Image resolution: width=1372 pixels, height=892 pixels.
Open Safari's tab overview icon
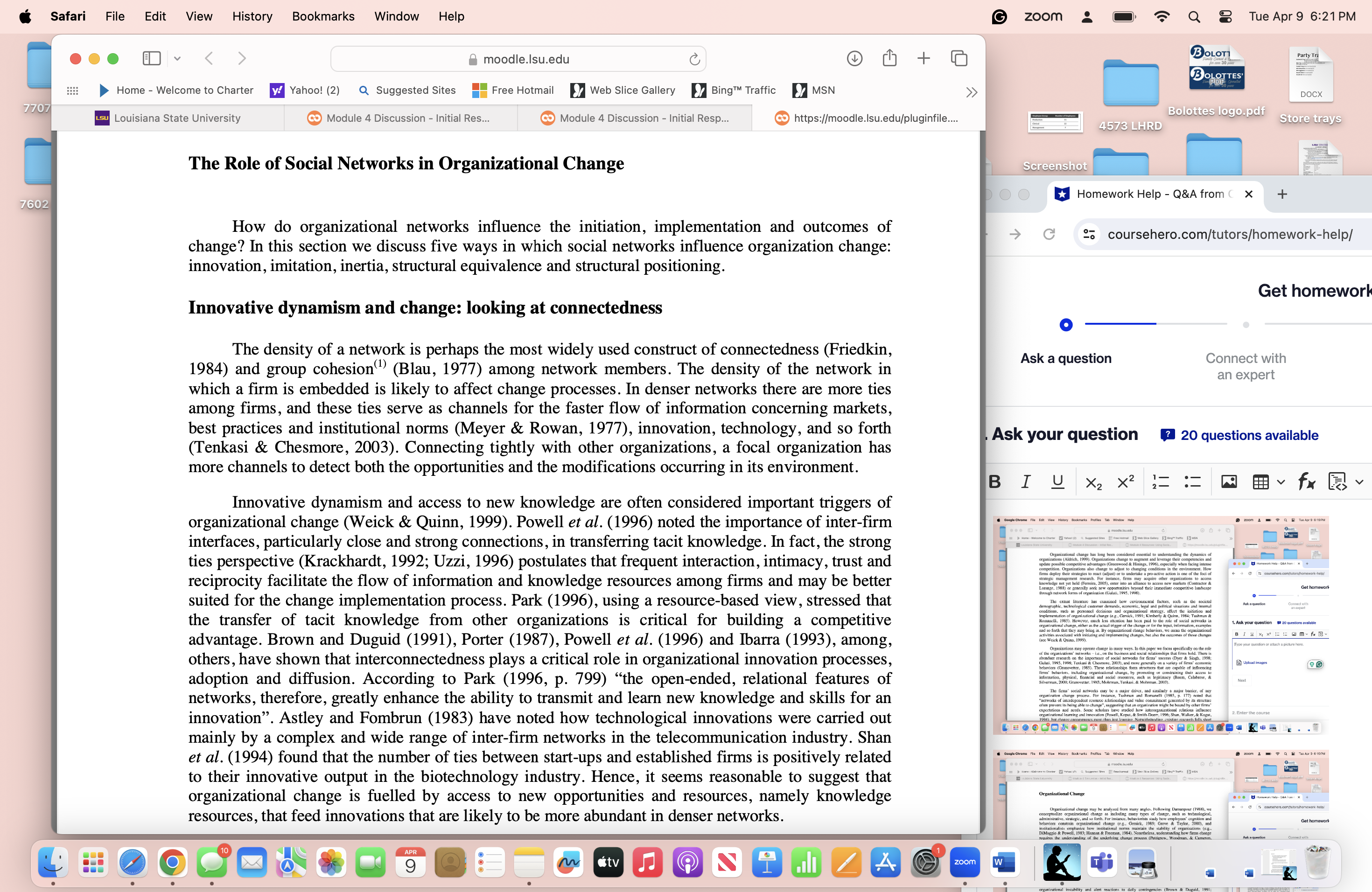coord(959,58)
